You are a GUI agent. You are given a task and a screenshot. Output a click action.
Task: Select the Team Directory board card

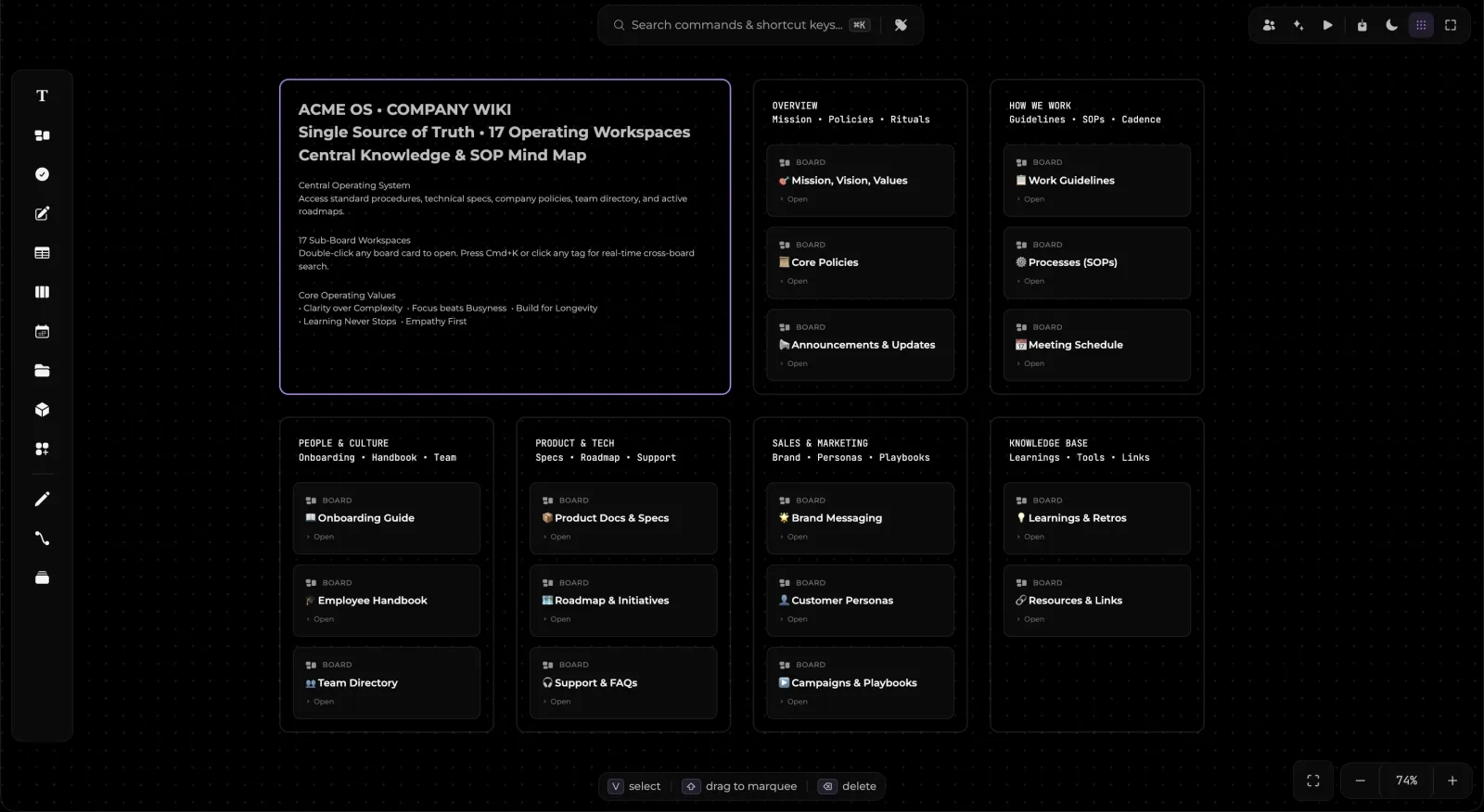click(387, 683)
